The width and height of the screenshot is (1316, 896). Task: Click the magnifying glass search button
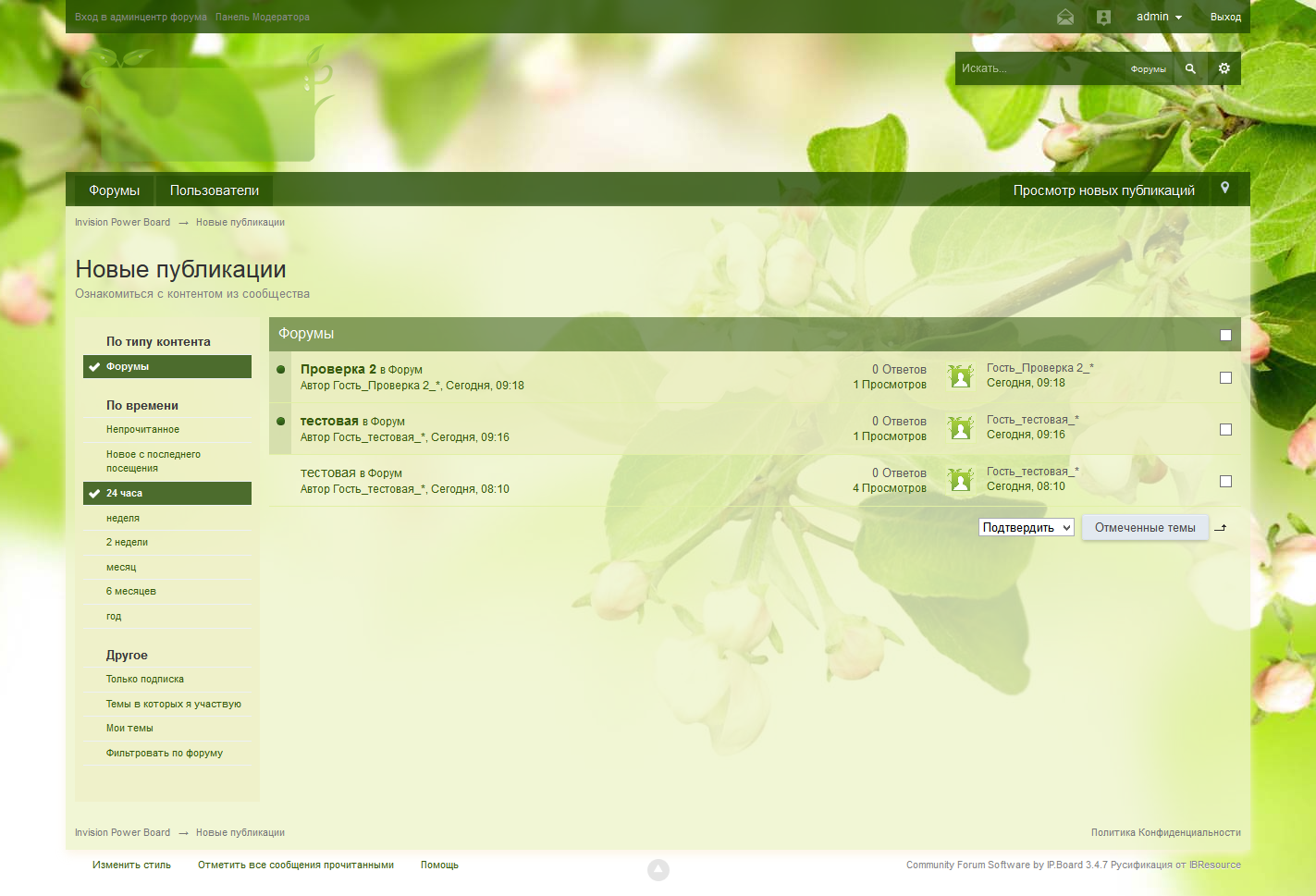point(1190,68)
